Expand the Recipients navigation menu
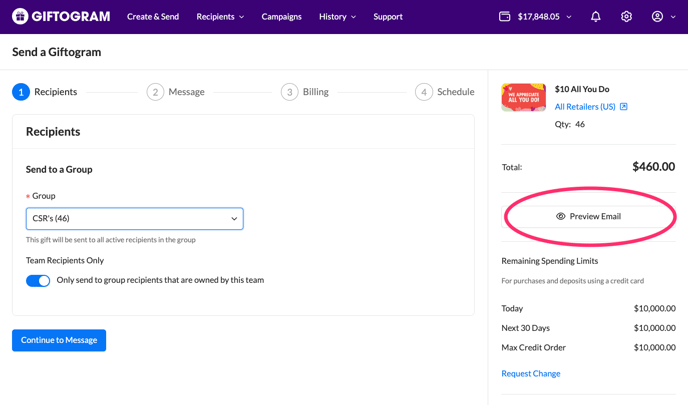The width and height of the screenshot is (688, 405). pos(220,17)
